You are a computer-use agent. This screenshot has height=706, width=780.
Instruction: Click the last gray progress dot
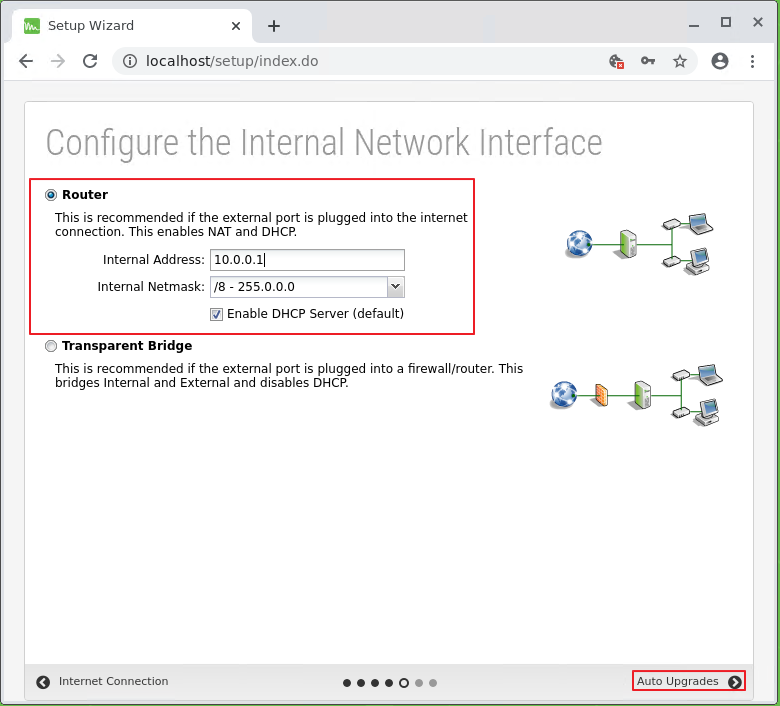[433, 683]
